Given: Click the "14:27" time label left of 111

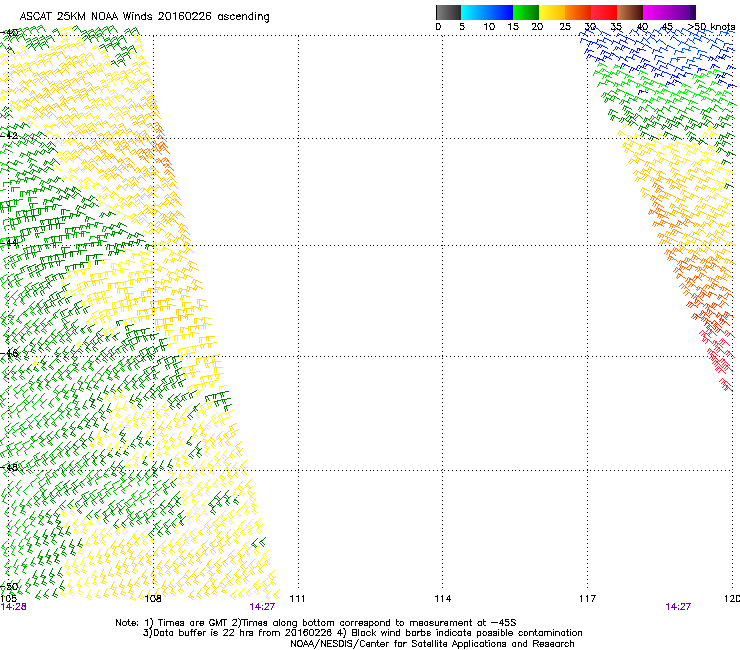Looking at the screenshot, I should [x=262, y=607].
